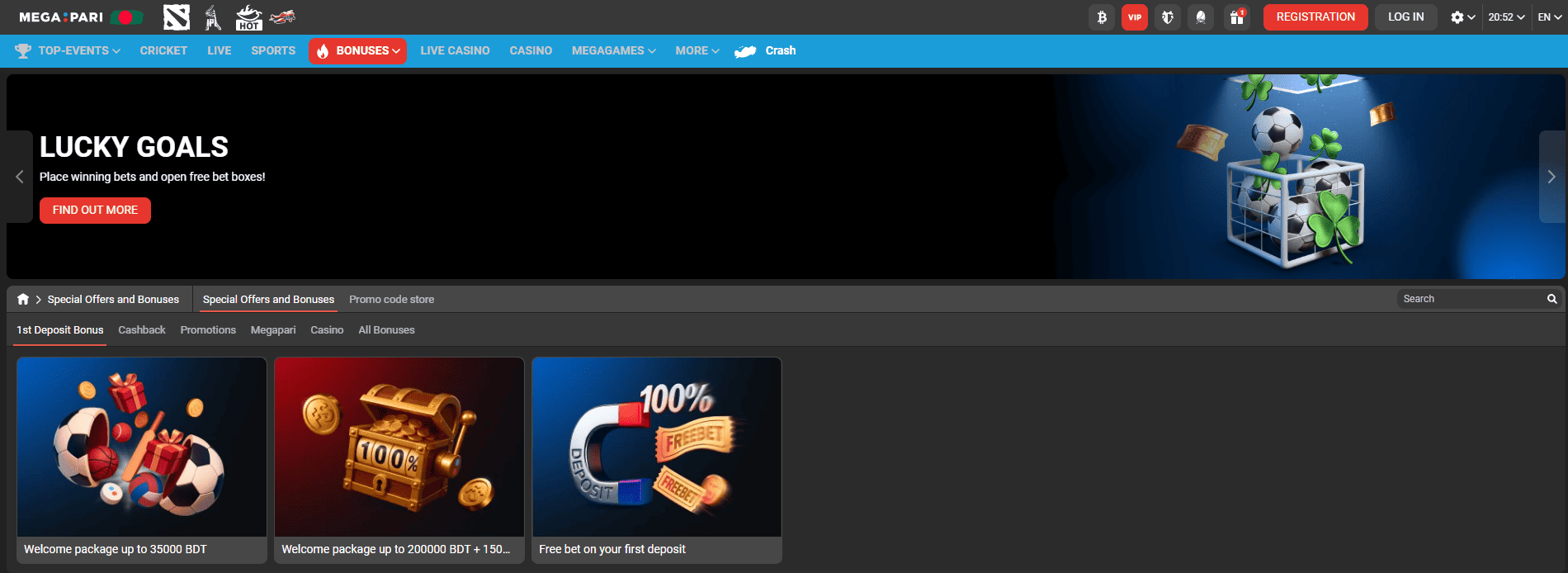Click the HOT chili pepper icon
Viewport: 1568px width, 573px height.
point(248,17)
